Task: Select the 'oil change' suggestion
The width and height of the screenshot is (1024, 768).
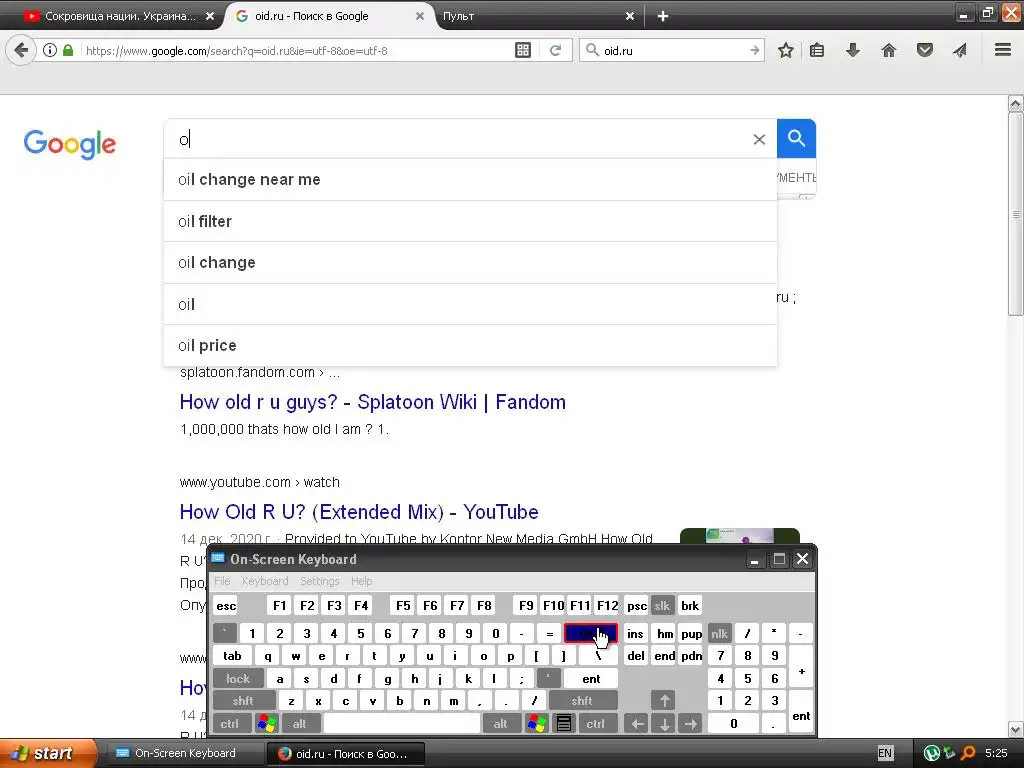Action: (470, 263)
